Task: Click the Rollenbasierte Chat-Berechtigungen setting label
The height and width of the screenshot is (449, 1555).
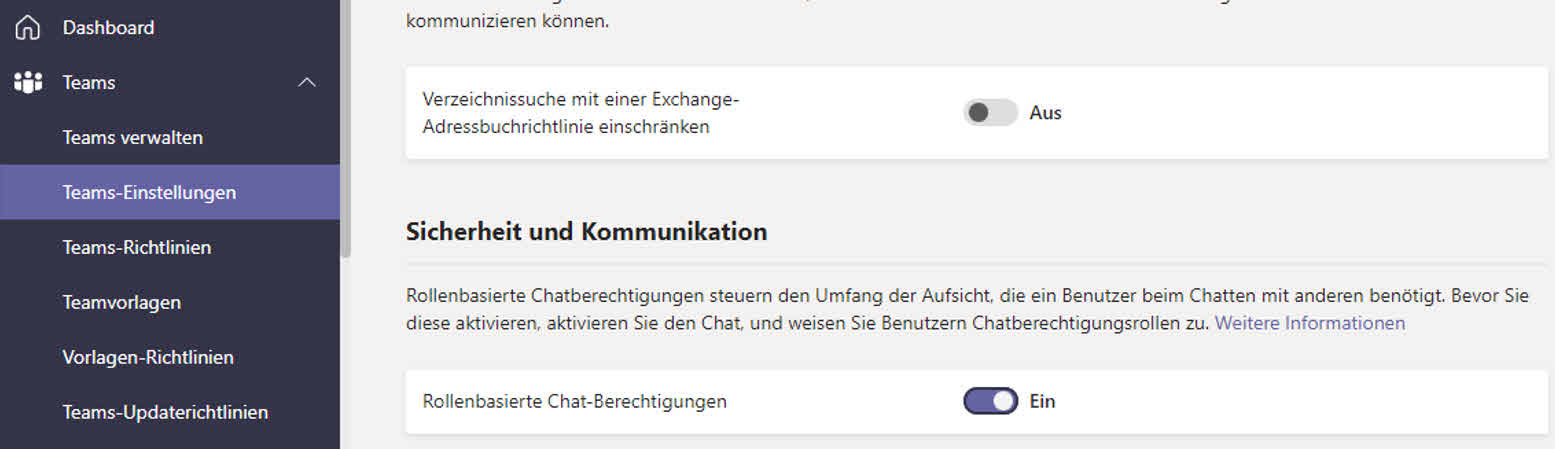Action: click(x=575, y=401)
